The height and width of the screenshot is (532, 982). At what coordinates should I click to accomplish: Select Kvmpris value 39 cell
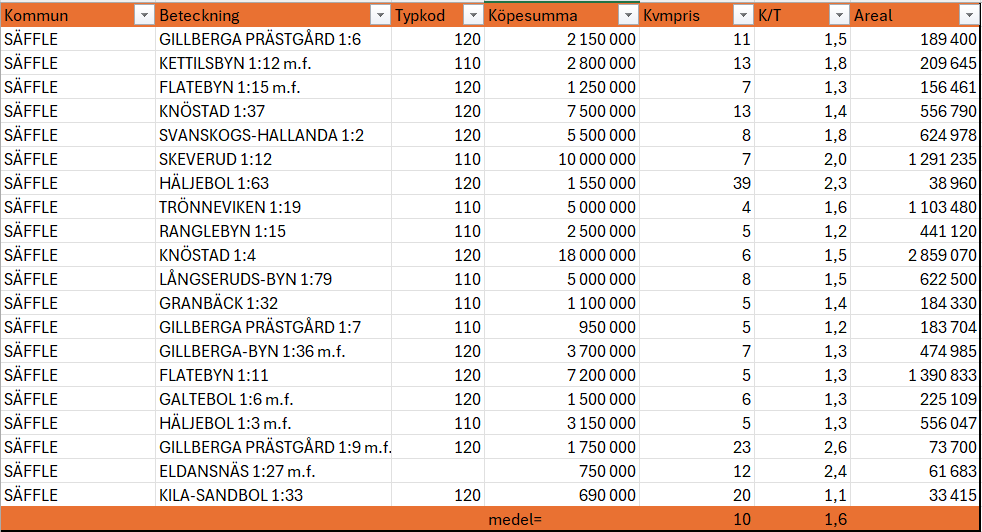(696, 183)
